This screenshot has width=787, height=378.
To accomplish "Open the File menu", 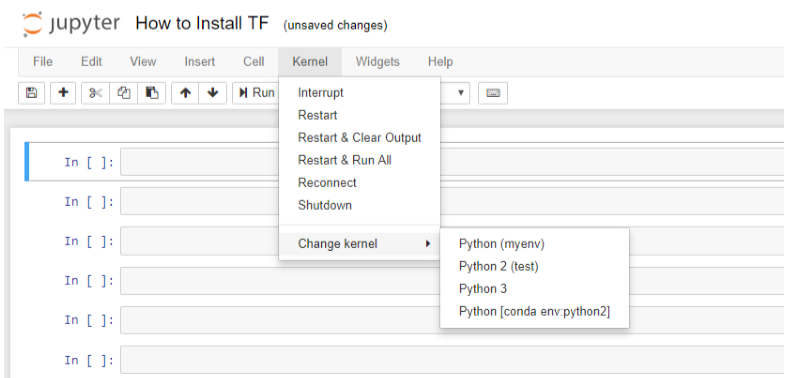I will tap(43, 62).
